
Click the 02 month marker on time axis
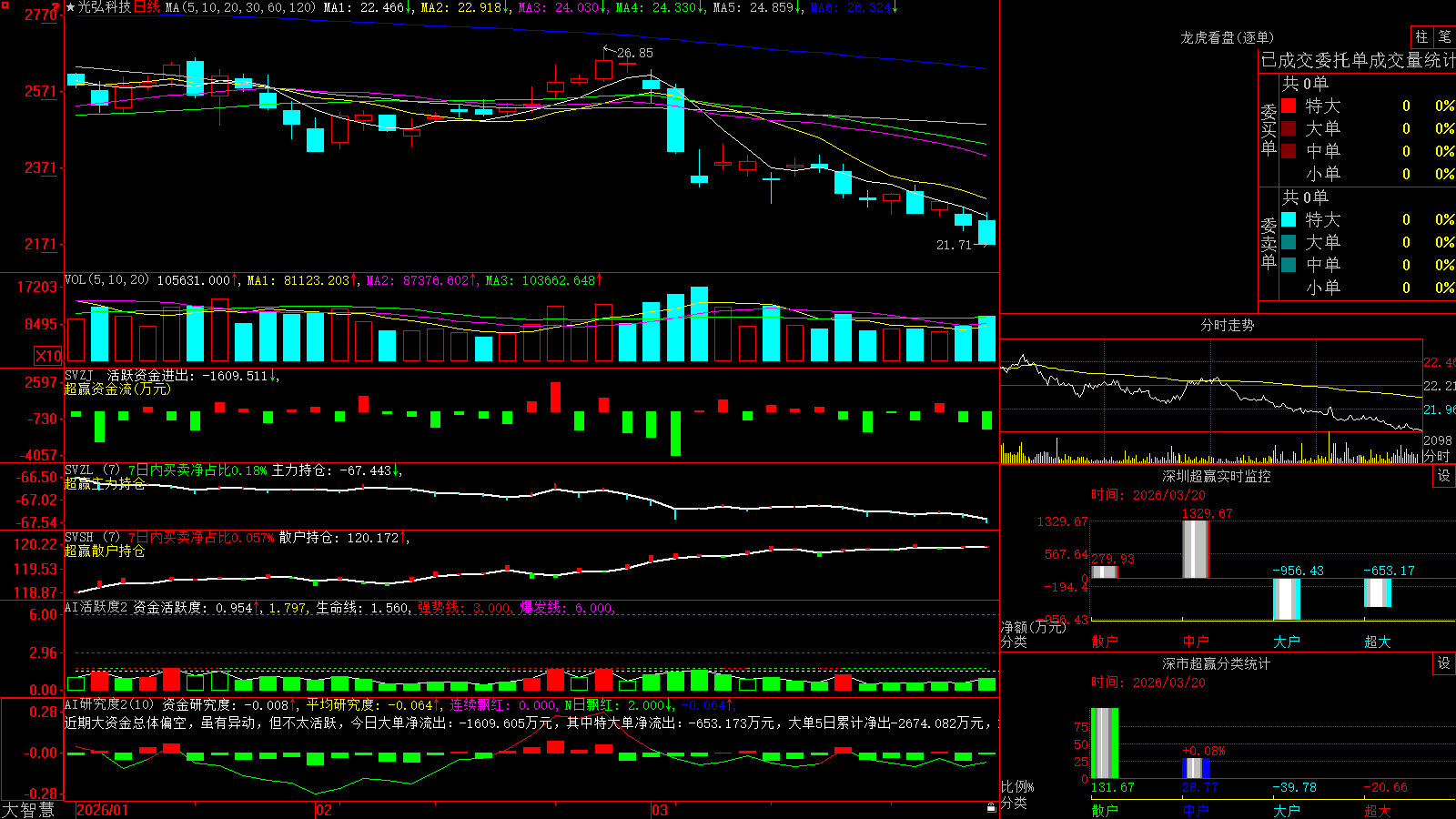coord(324,810)
